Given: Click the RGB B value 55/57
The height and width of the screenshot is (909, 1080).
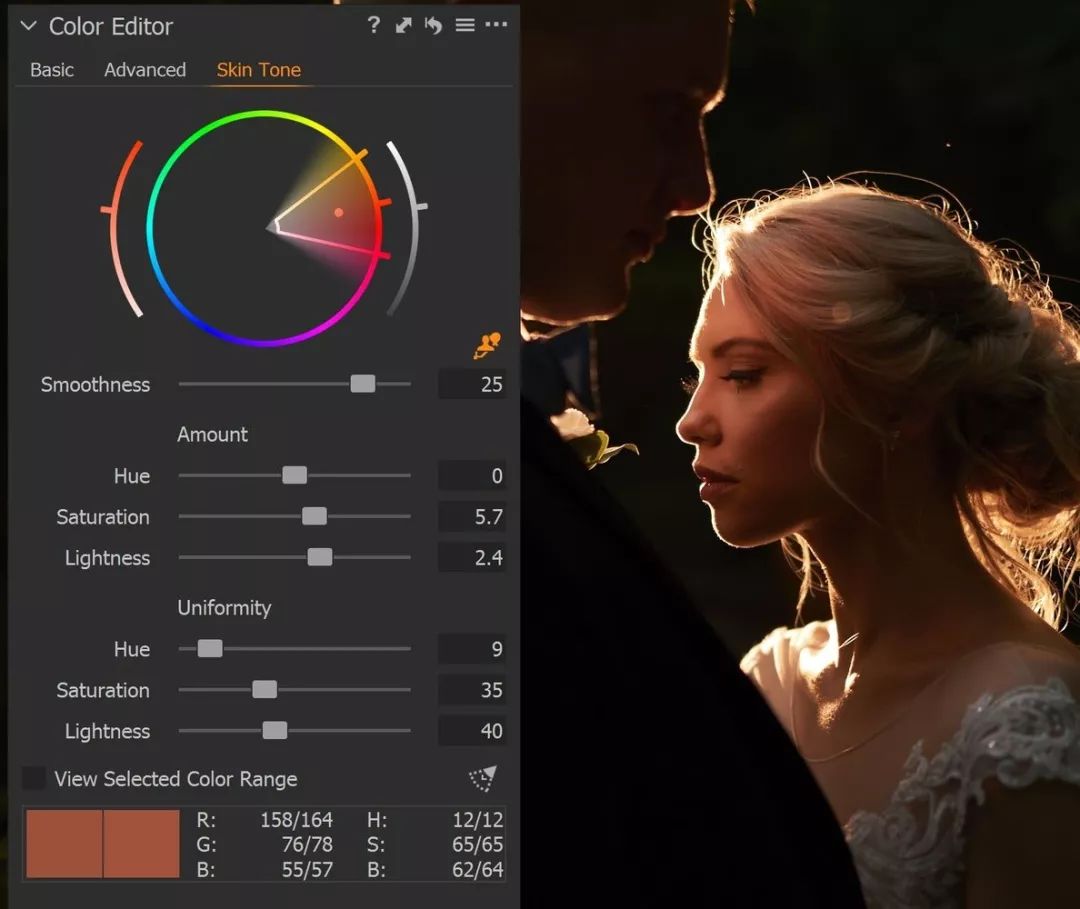Looking at the screenshot, I should click(307, 869).
